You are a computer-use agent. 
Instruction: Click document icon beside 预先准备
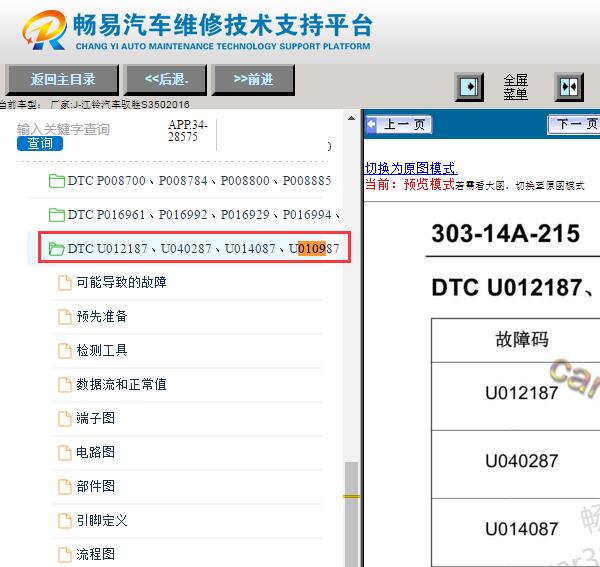pos(65,317)
